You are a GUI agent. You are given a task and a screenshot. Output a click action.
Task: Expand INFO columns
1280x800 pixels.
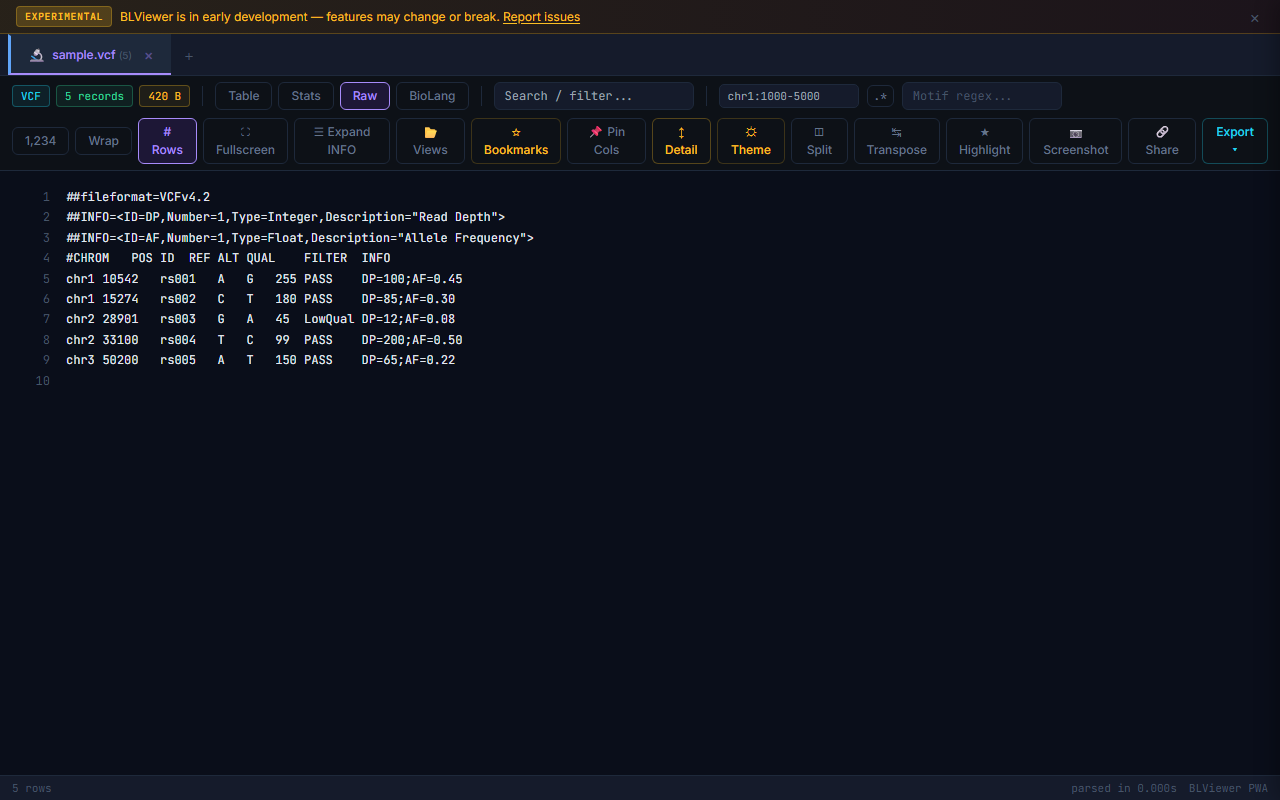pyautogui.click(x=342, y=141)
